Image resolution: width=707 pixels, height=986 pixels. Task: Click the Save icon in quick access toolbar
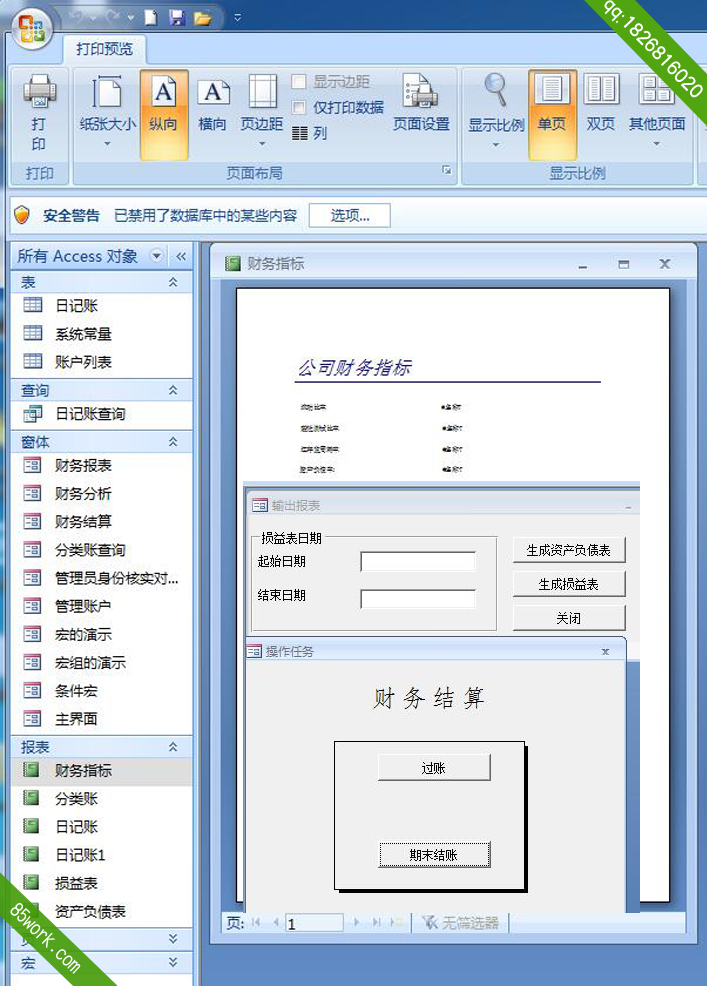click(177, 17)
